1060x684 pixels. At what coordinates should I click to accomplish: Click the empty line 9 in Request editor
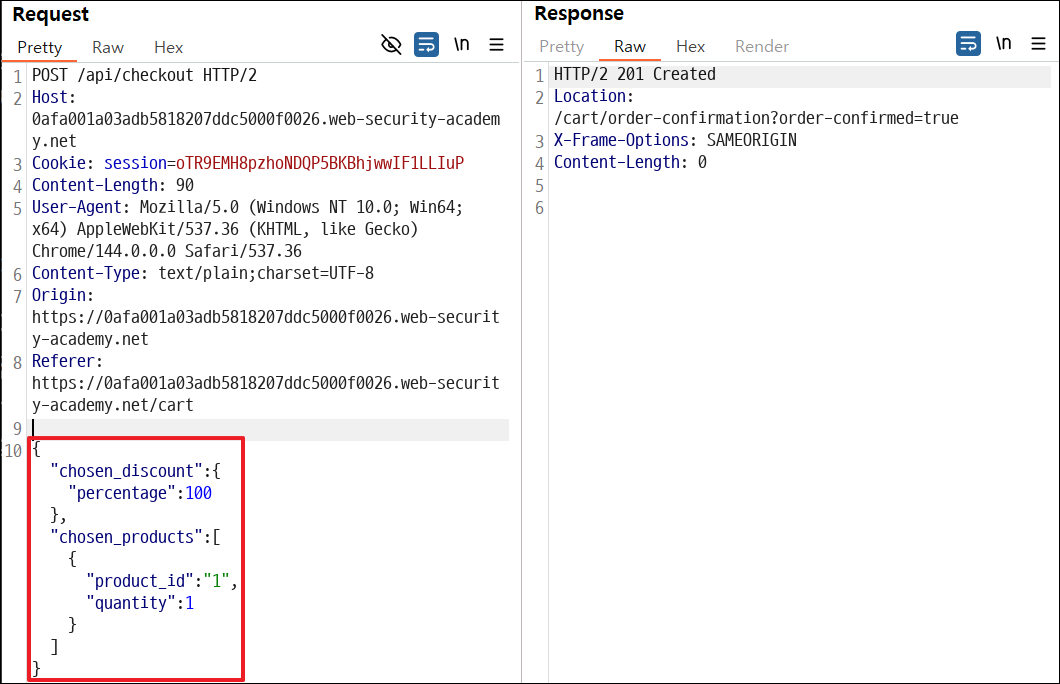[270, 428]
